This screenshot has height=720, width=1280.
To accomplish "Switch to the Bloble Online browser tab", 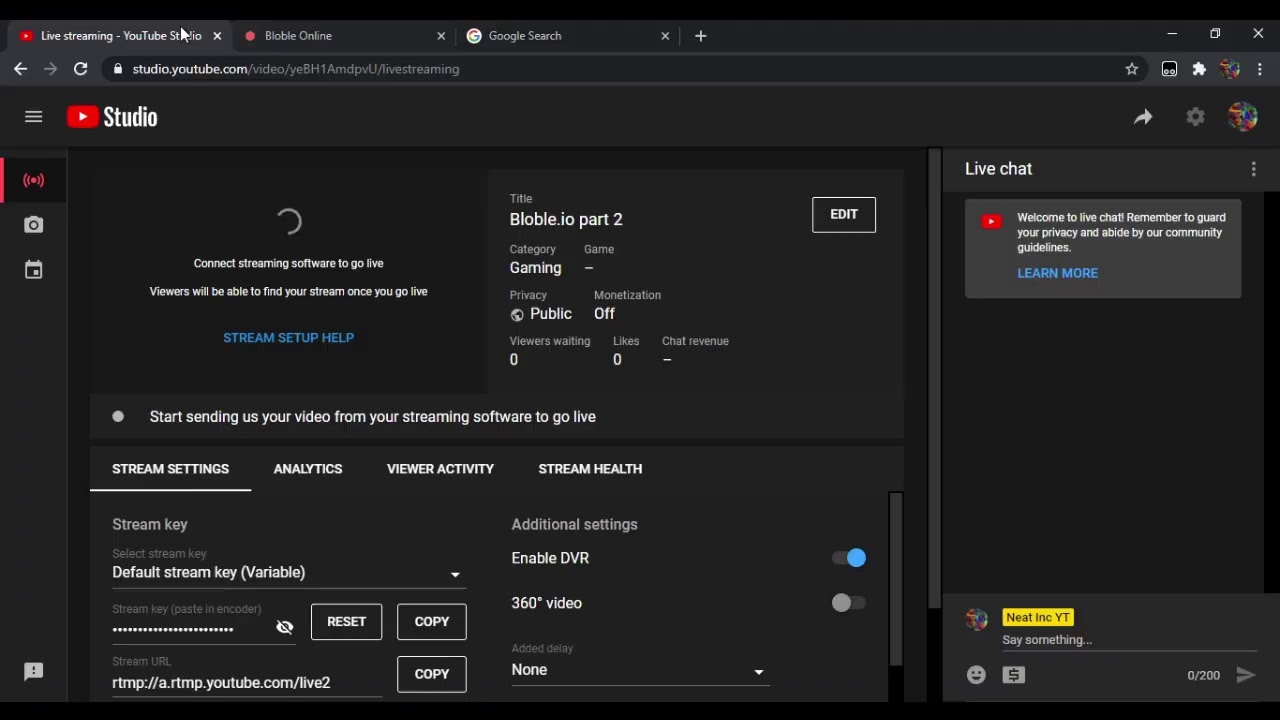I will tap(344, 36).
